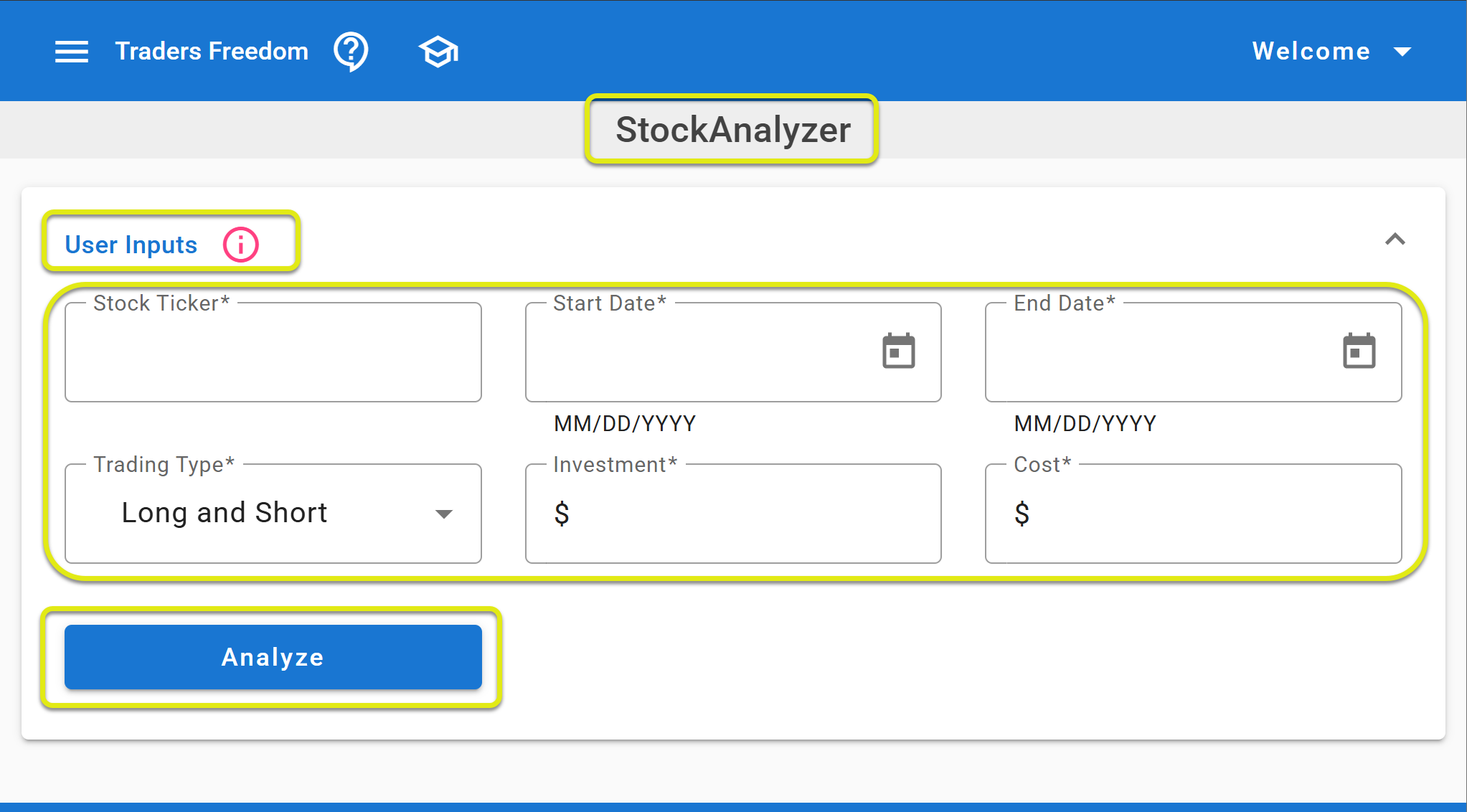1467x812 pixels.
Task: Focus the Cost dollar amount field
Action: point(1194,514)
